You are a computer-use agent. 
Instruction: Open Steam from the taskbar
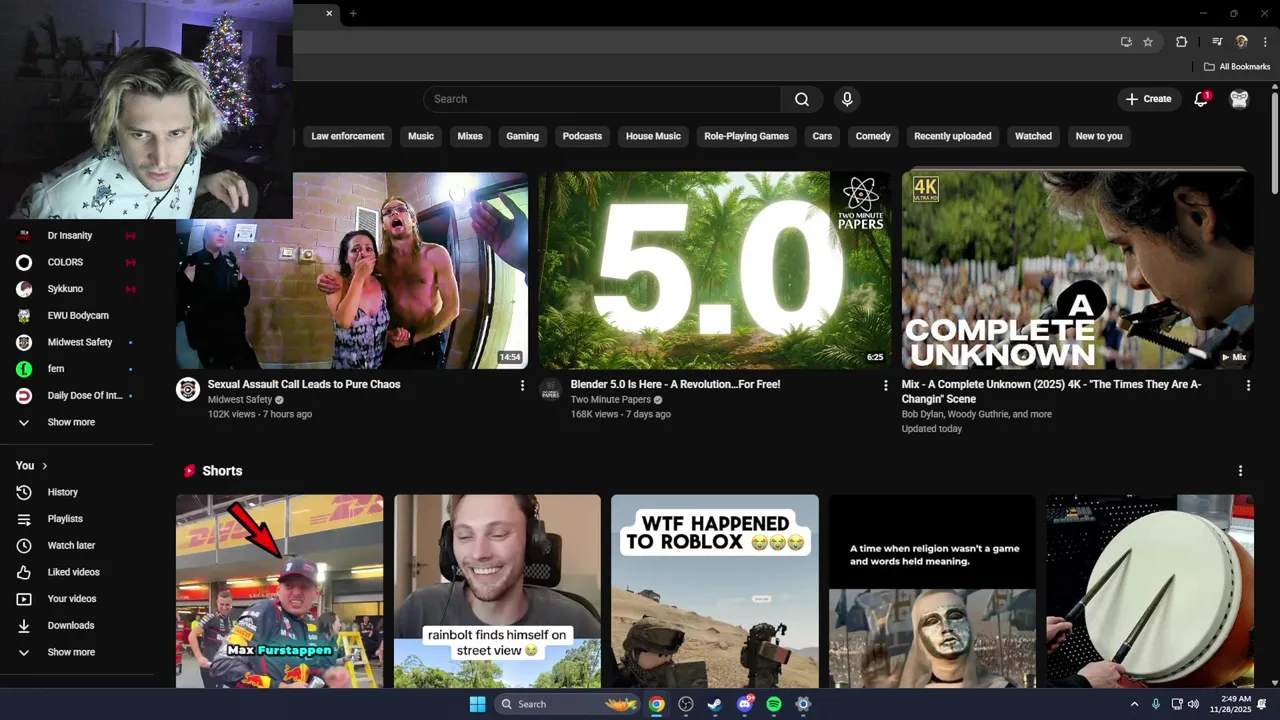[715, 704]
